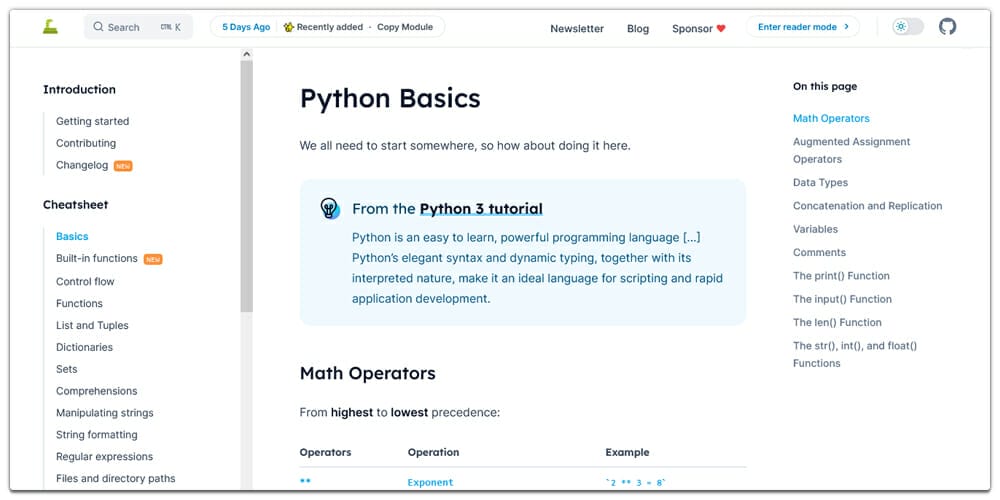Open the Sets page
The height and width of the screenshot is (500, 1000).
tap(66, 369)
